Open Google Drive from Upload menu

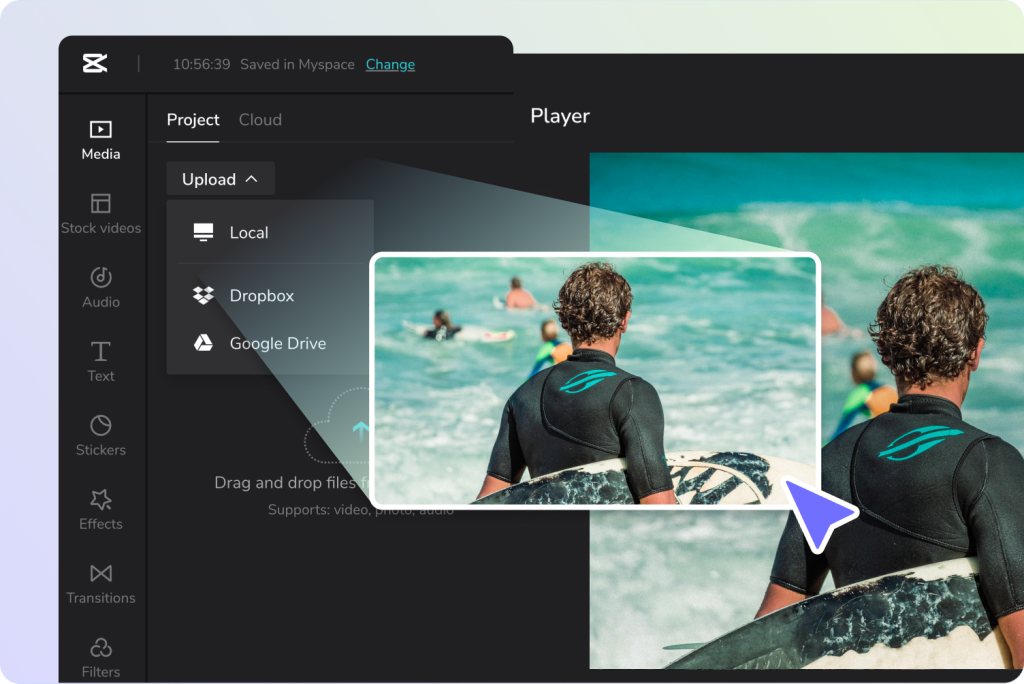click(278, 343)
